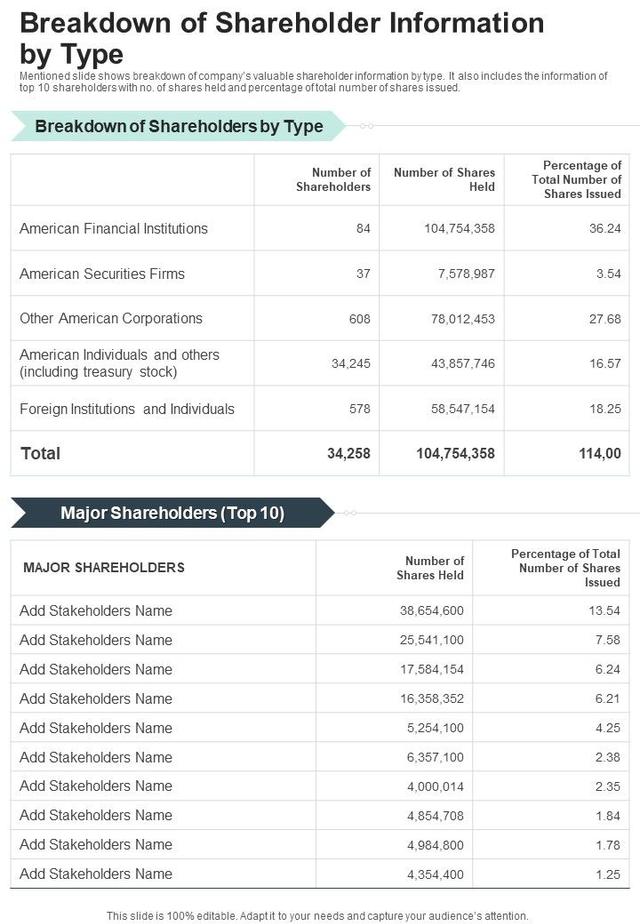Click the slide description paragraph under the title
Image resolution: width=640 pixels, height=924 pixels.
313,82
